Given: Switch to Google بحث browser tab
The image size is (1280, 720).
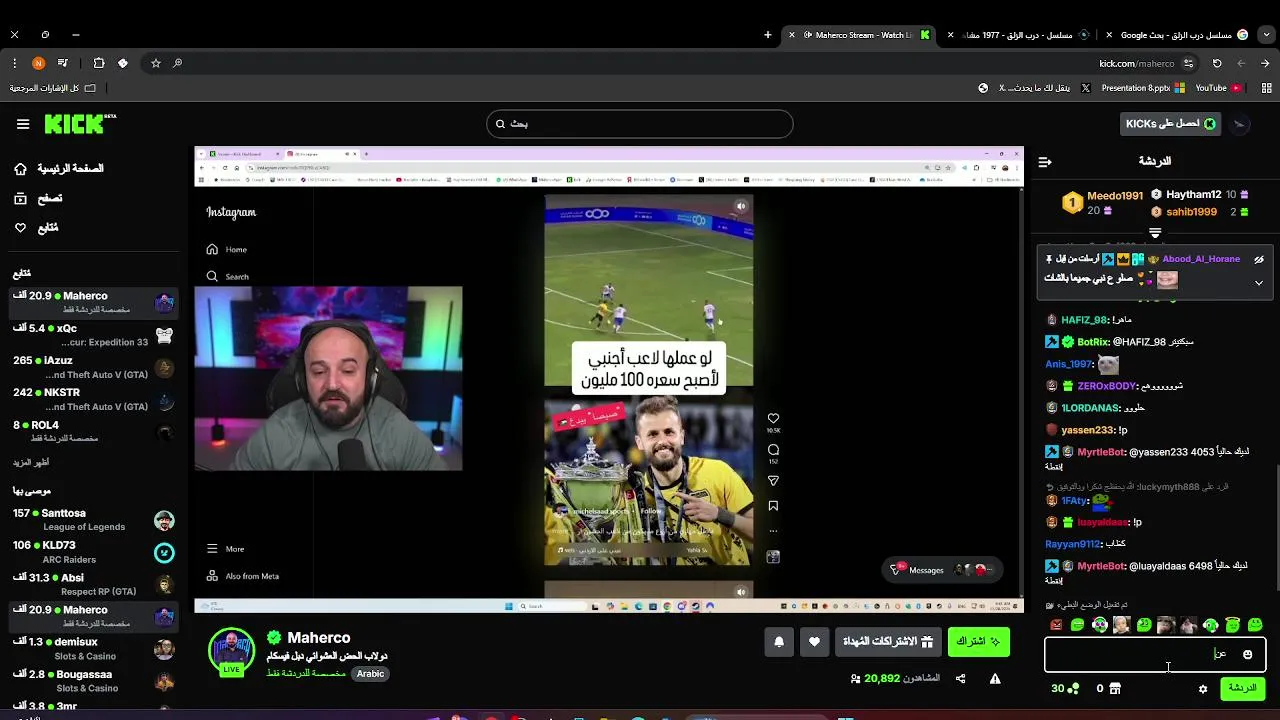Looking at the screenshot, I should (x=1177, y=35).
